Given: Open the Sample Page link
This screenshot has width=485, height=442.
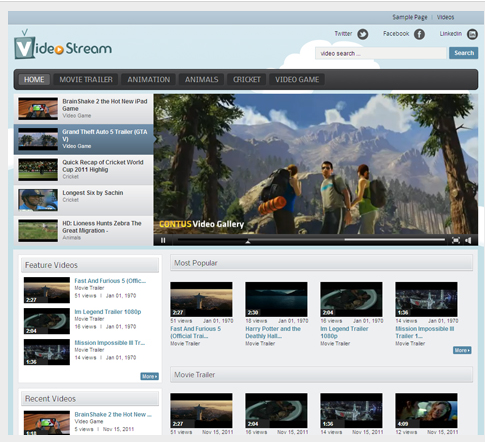Looking at the screenshot, I should (x=410, y=17).
